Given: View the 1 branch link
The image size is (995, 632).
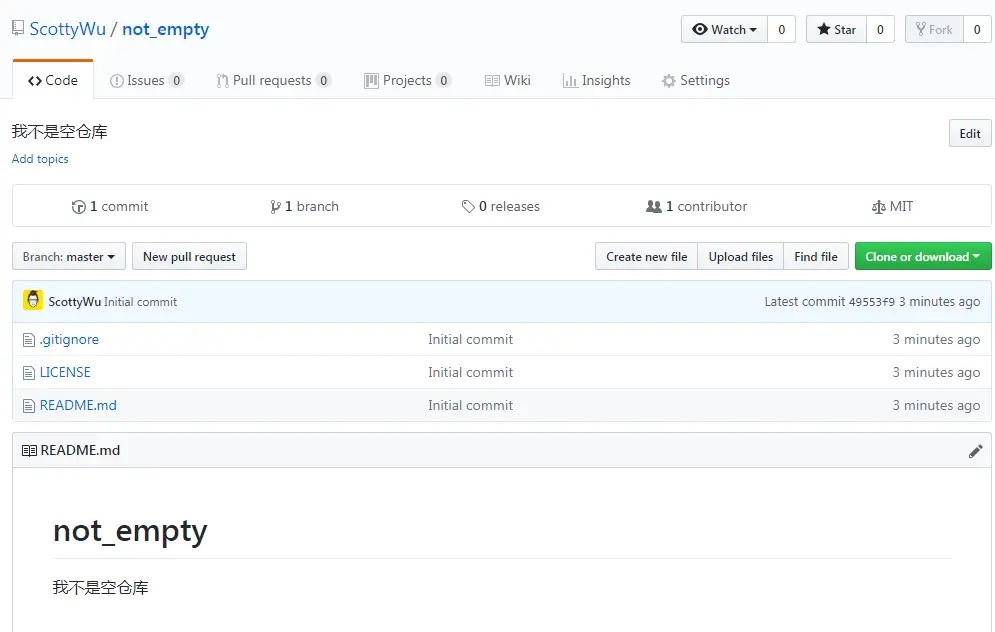Looking at the screenshot, I should (304, 206).
